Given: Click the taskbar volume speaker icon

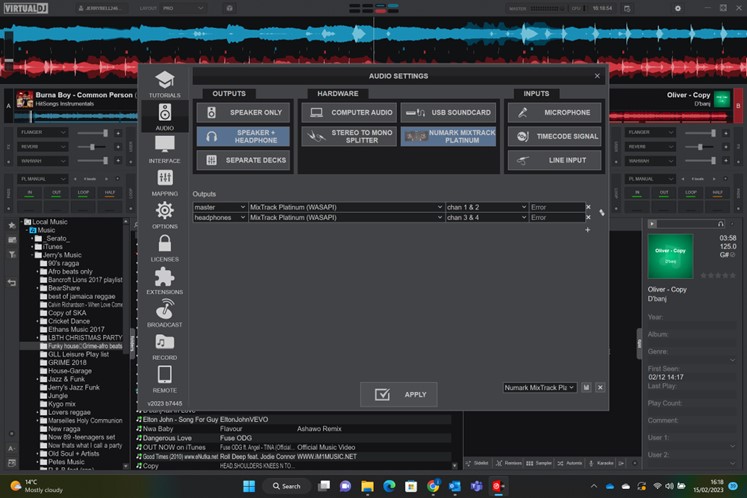Looking at the screenshot, I should click(669, 486).
